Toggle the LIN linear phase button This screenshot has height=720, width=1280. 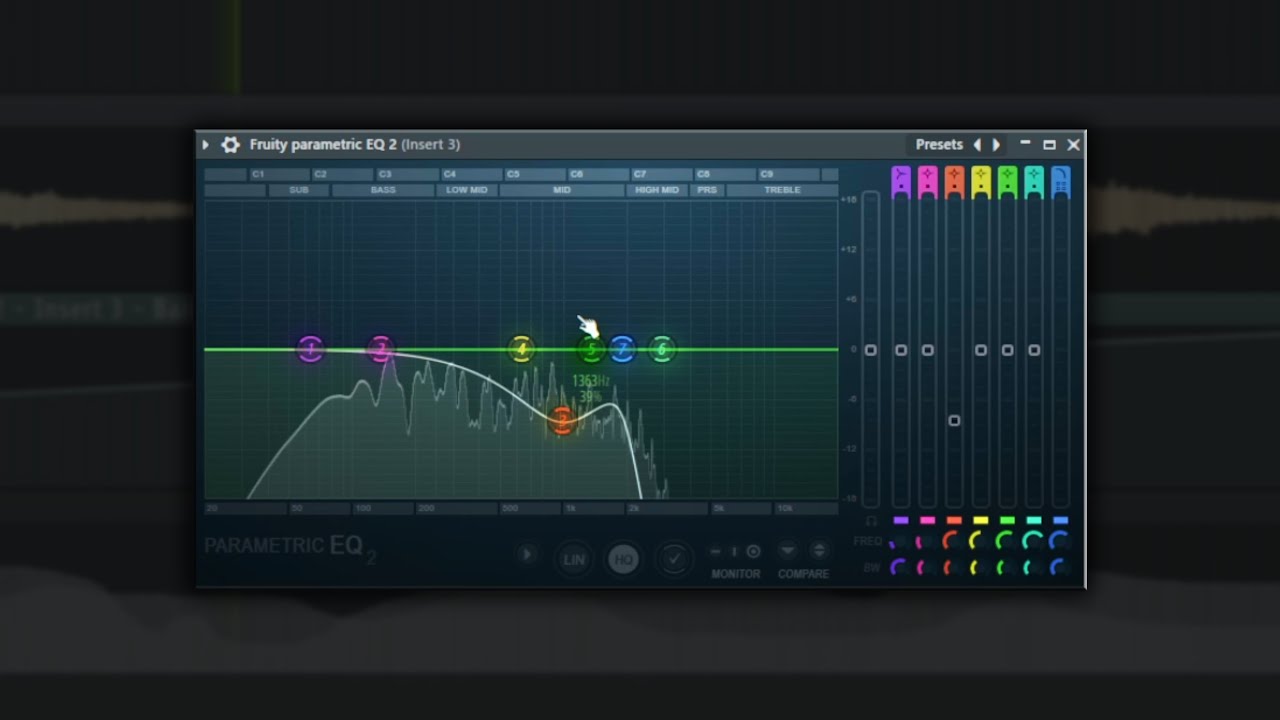tap(574, 559)
